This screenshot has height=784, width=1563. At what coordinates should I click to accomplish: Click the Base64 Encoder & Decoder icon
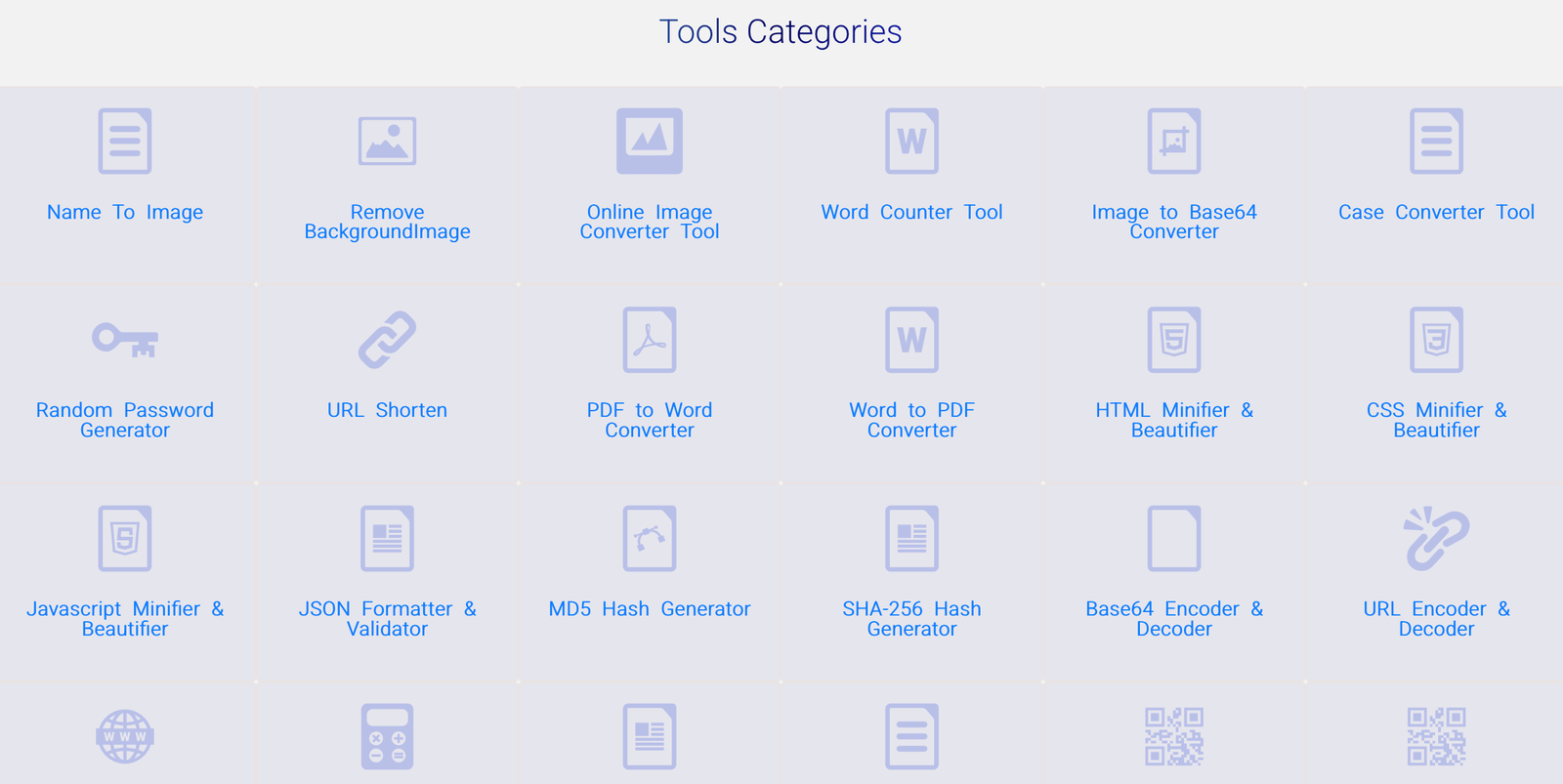point(1174,538)
